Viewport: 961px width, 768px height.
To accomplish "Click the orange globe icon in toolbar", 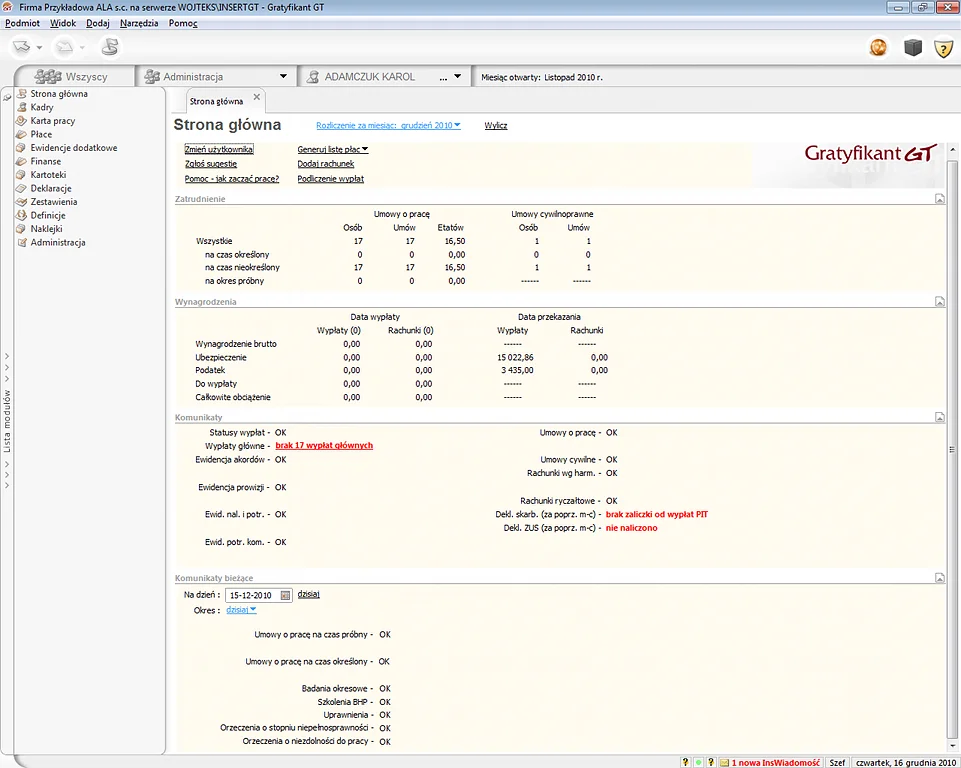I will point(878,48).
